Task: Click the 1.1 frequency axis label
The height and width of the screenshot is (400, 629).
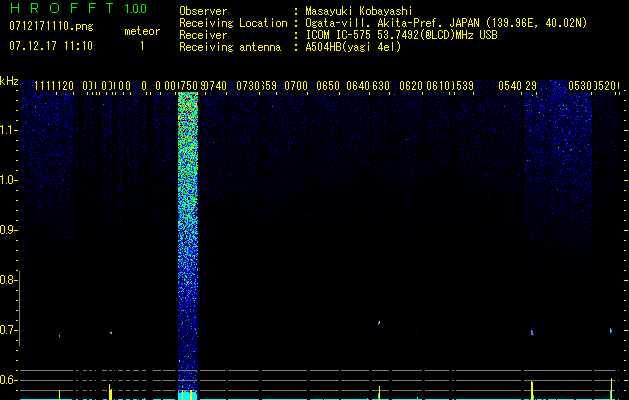Action: [x=8, y=130]
